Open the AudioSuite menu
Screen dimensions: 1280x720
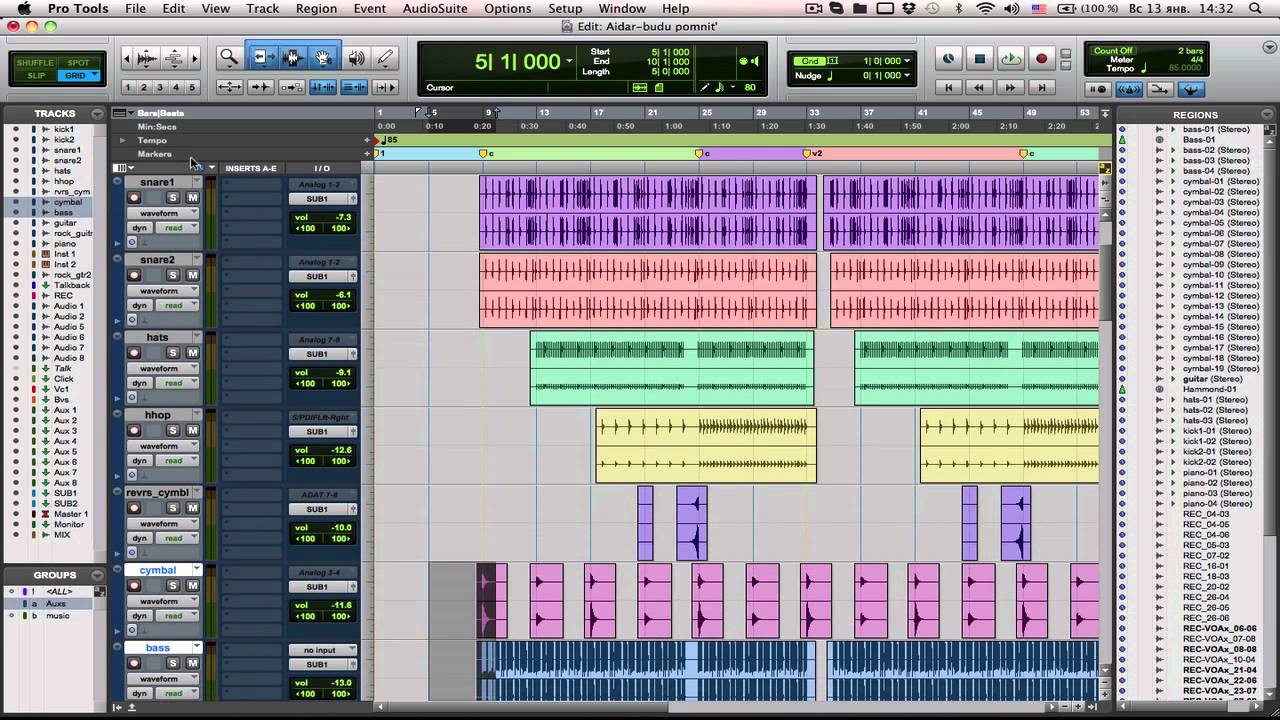point(435,9)
